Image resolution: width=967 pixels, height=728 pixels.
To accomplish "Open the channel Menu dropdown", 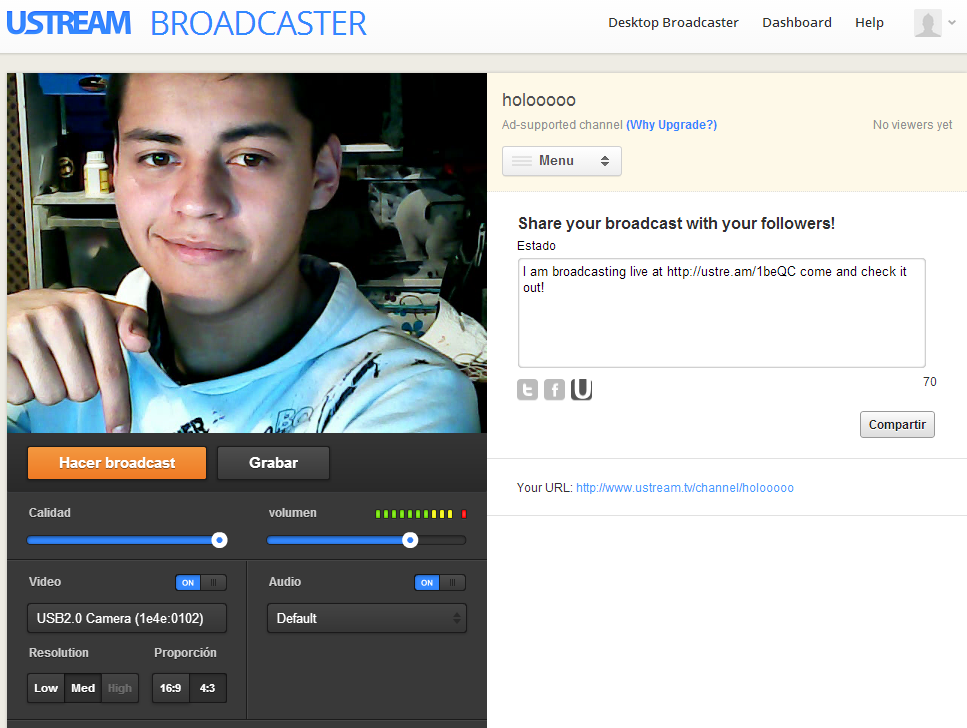I will [562, 161].
